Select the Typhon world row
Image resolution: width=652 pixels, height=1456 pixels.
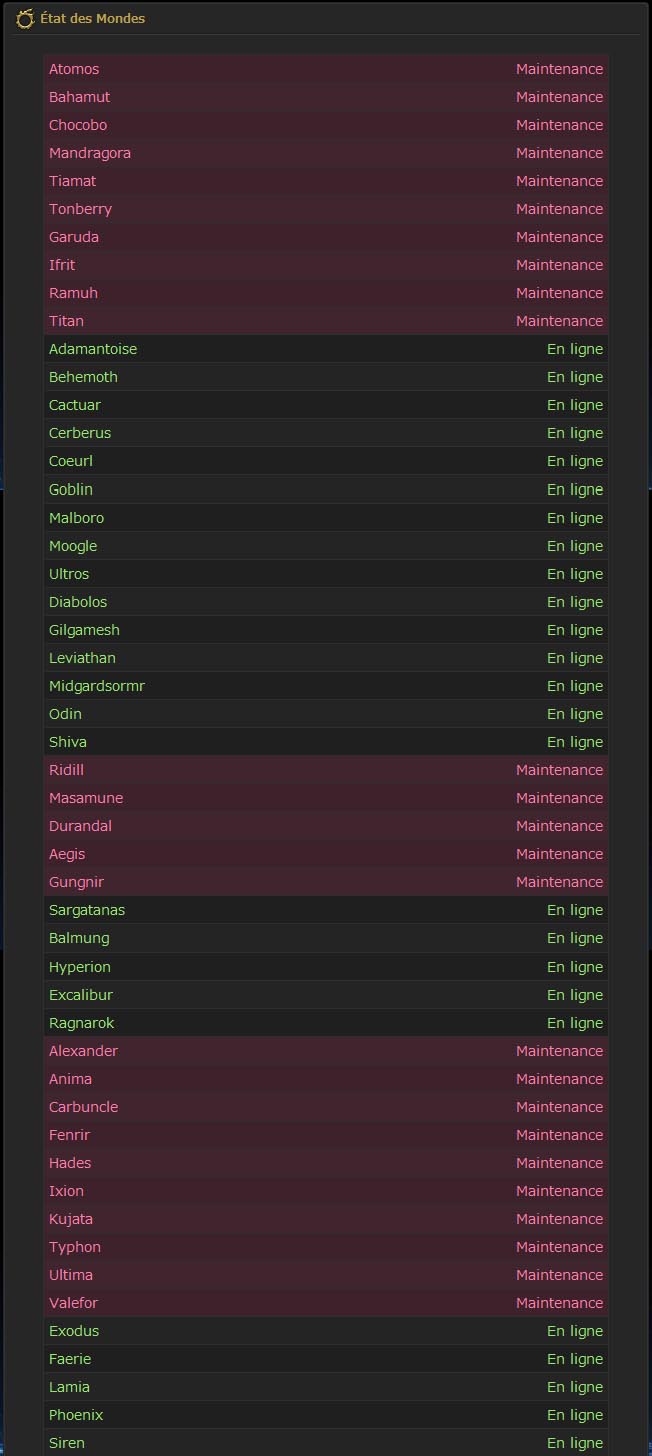pos(326,1247)
